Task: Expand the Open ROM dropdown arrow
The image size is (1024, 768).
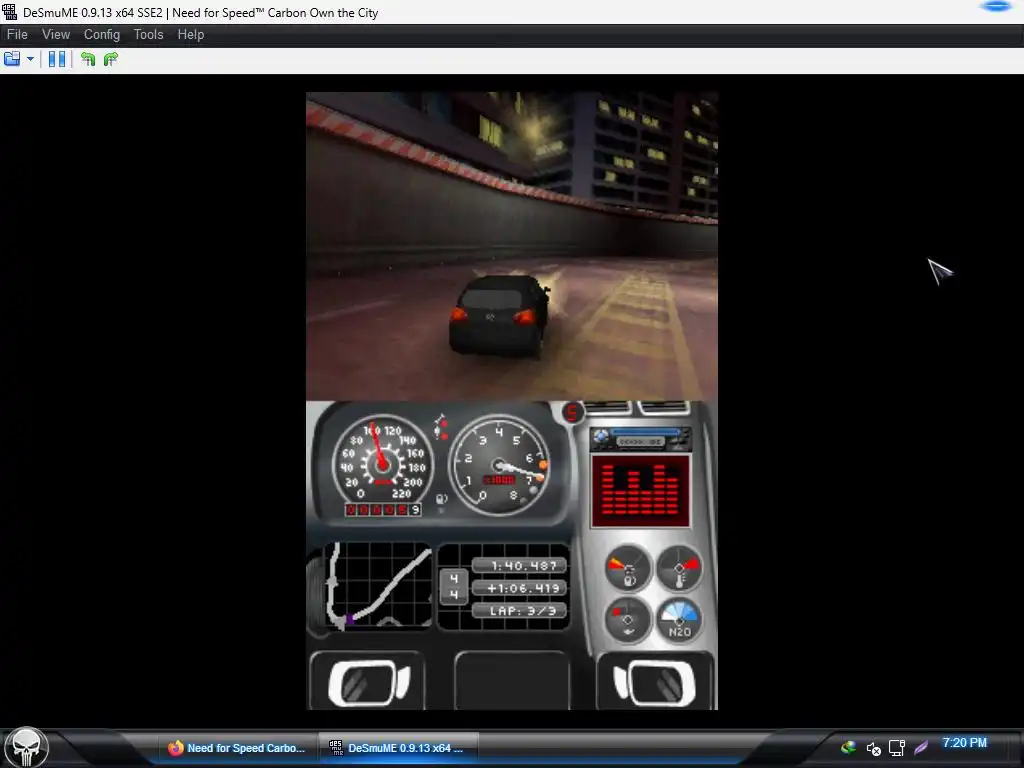Action: pos(30,59)
